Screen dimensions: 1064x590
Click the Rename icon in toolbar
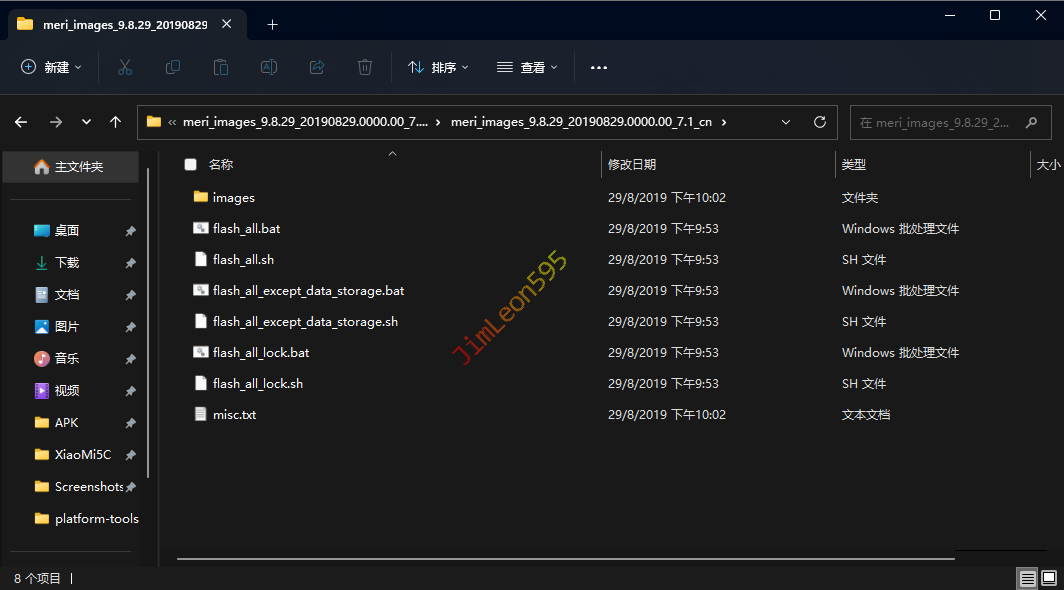pos(269,67)
